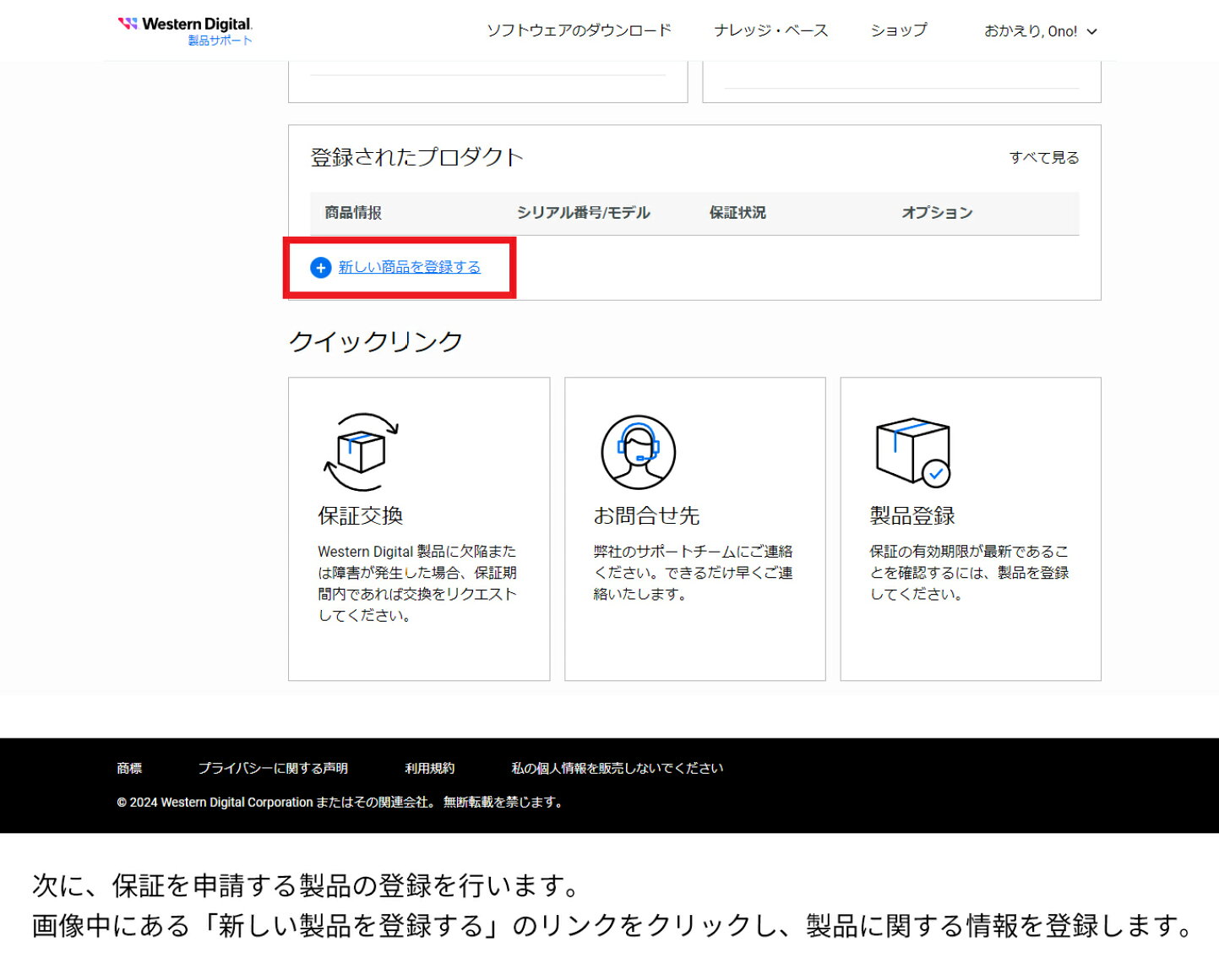Click クイックリンク heading
Screen dimensions: 1219x980
point(376,341)
